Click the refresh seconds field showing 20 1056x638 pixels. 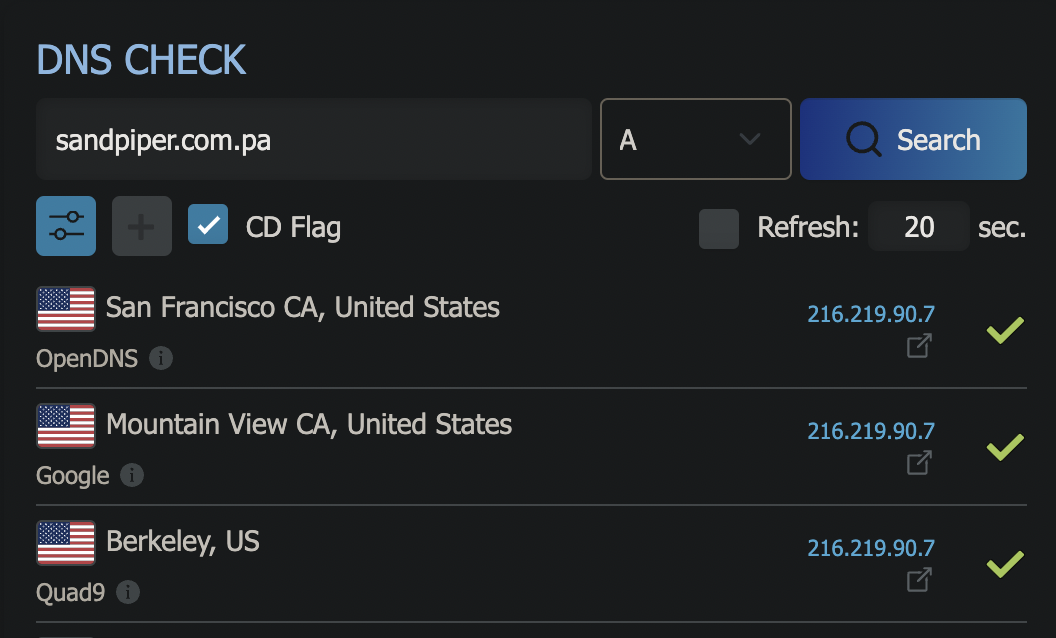918,227
